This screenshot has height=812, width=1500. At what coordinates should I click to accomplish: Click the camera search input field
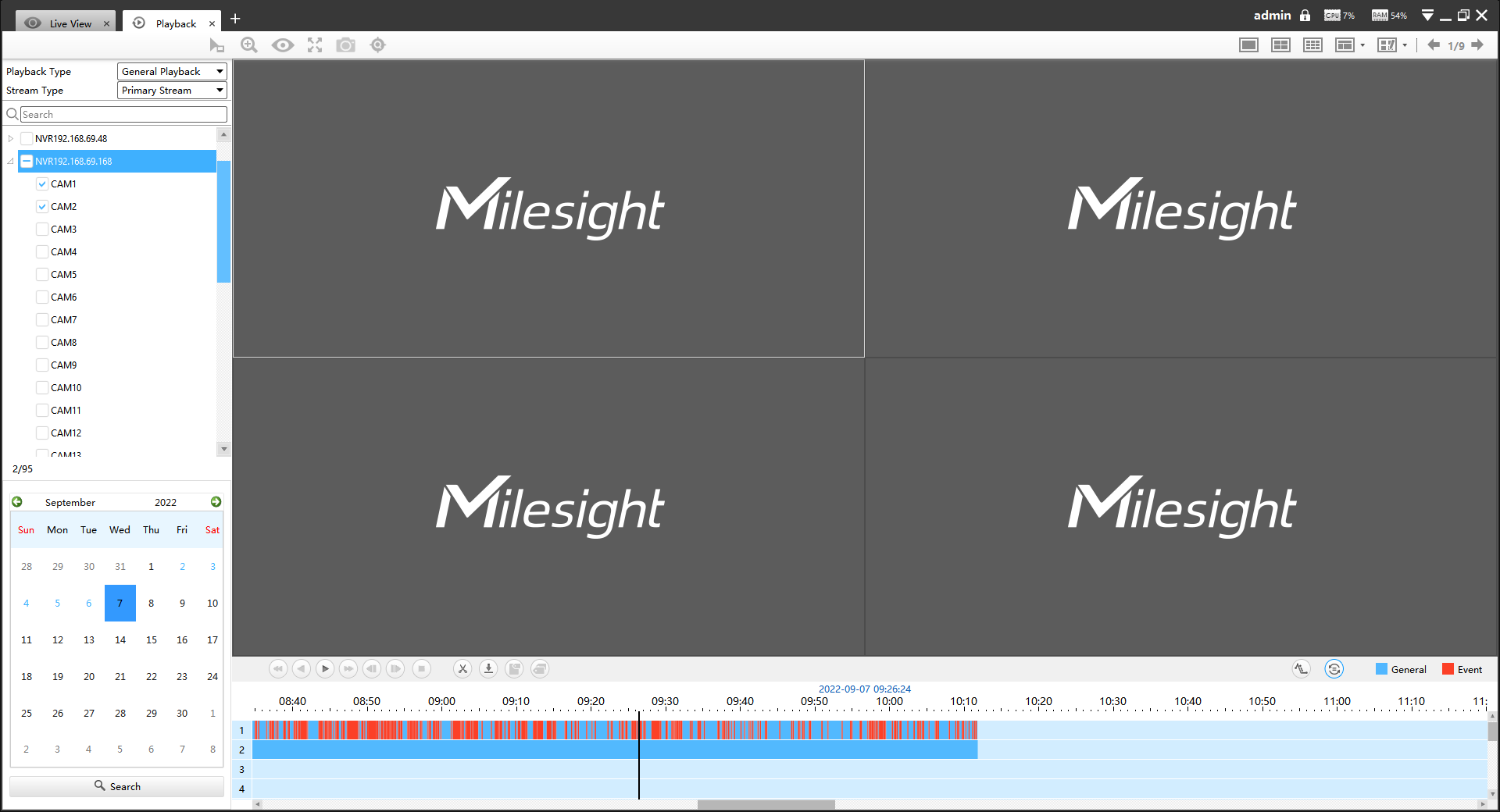click(123, 115)
